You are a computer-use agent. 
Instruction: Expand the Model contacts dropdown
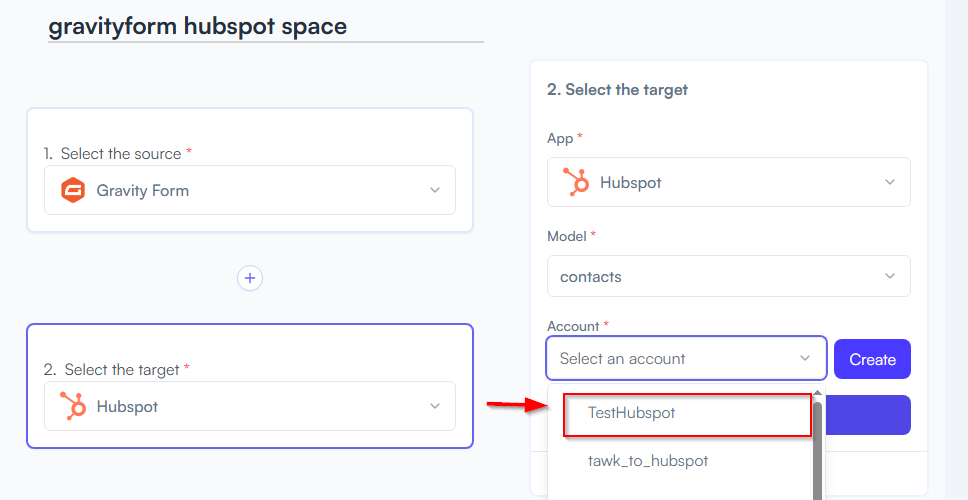(728, 276)
